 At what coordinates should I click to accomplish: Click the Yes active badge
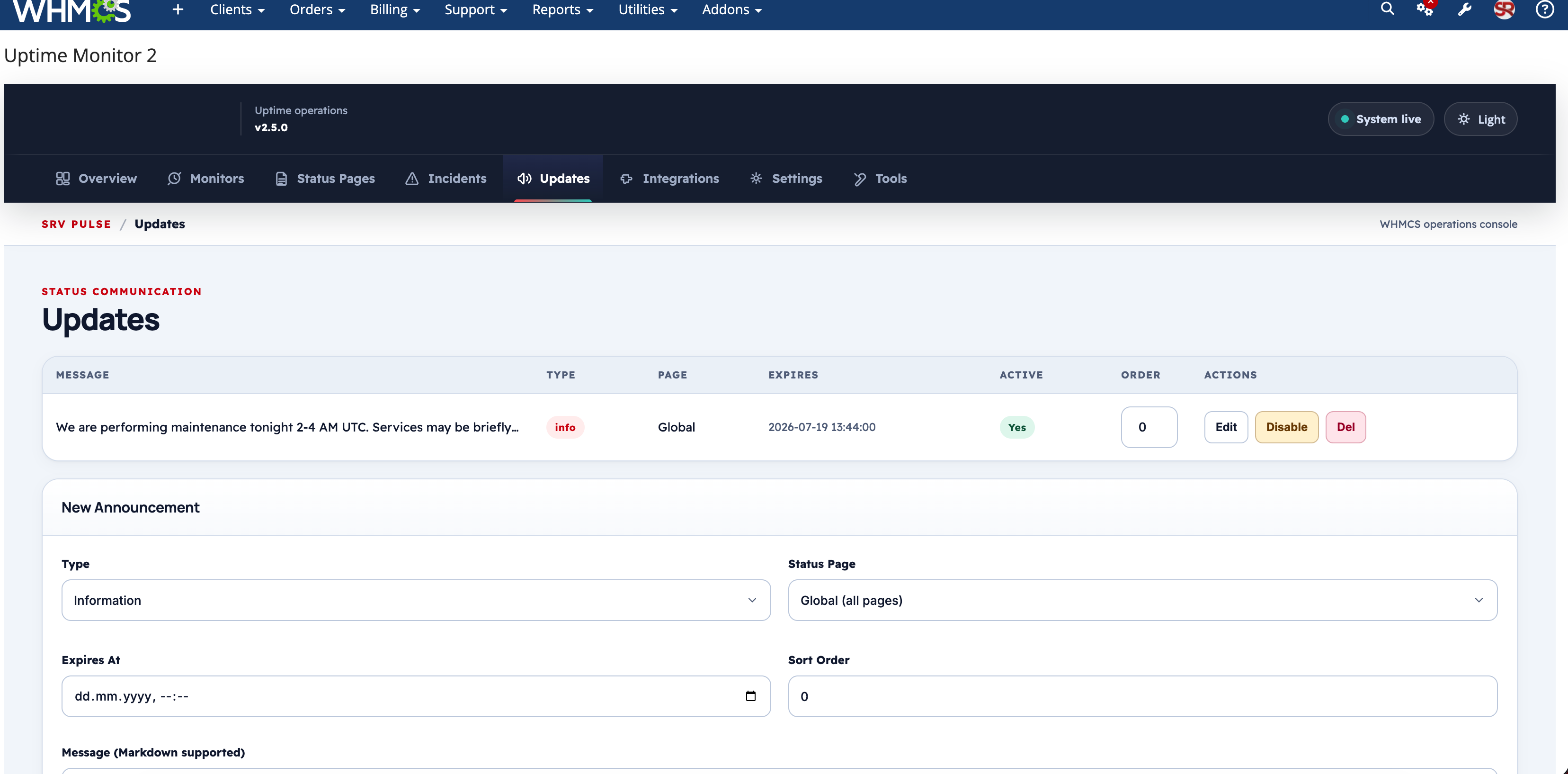pos(1016,427)
